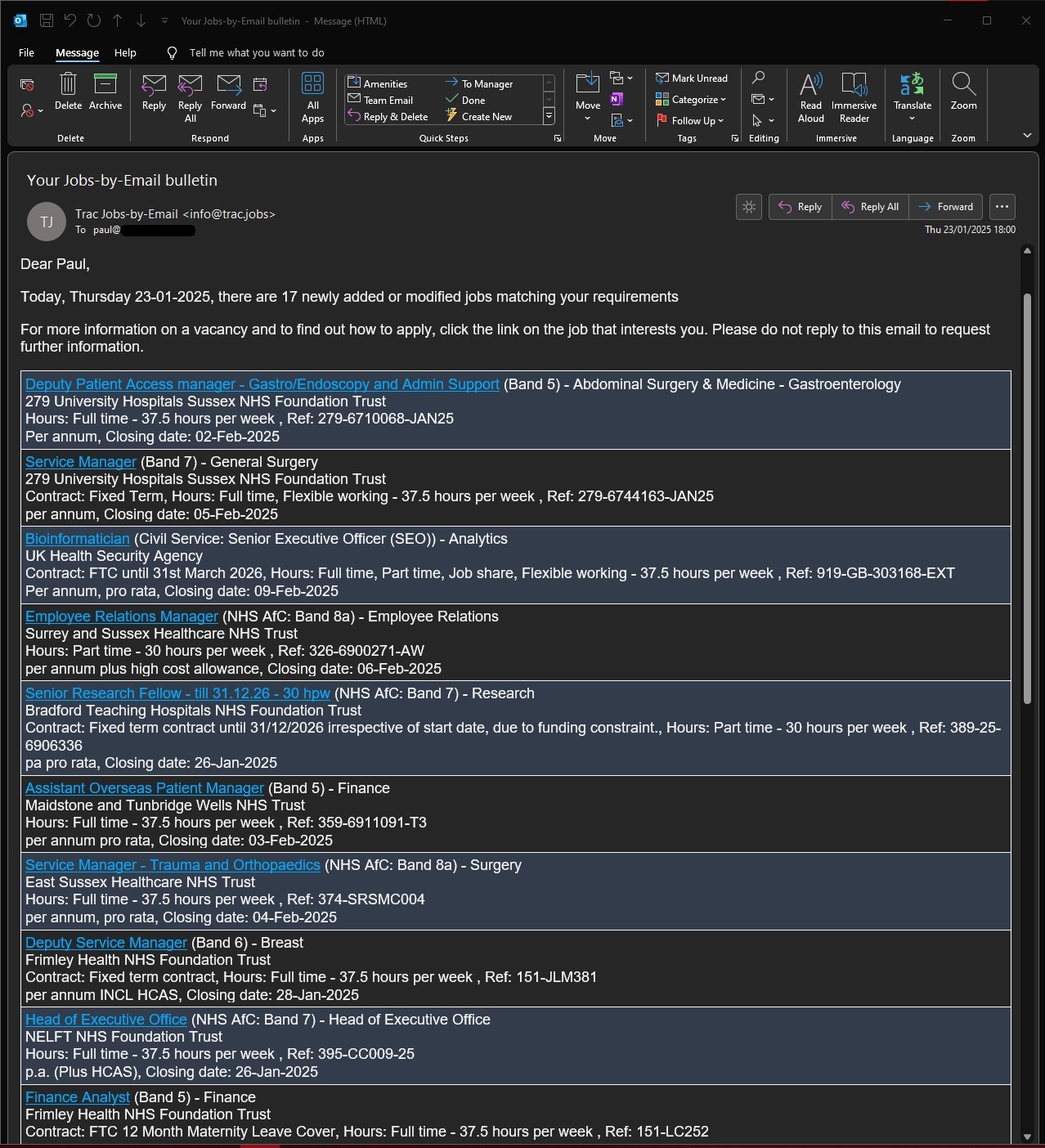
Task: Open the File menu
Action: tap(26, 53)
